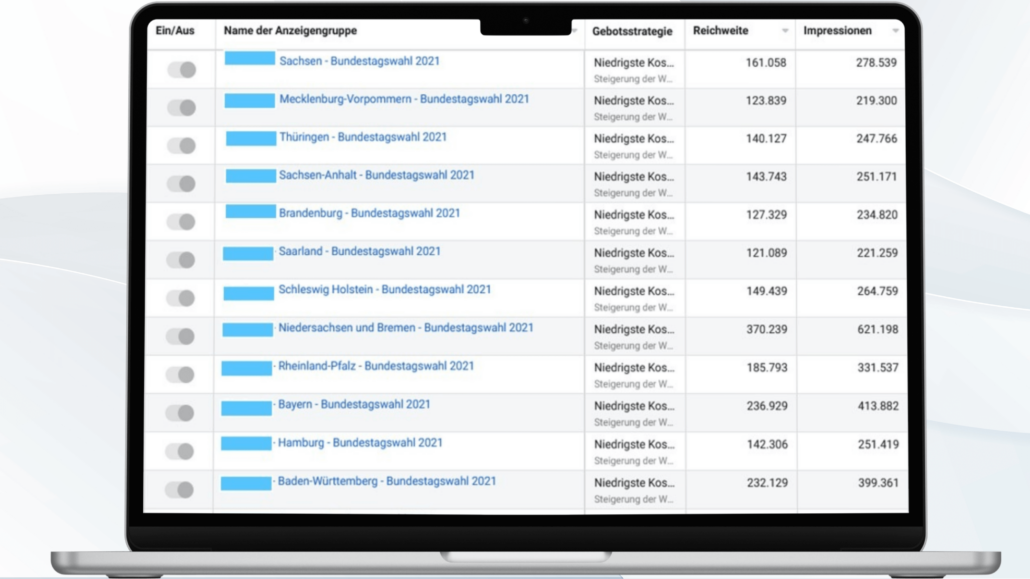Select the Niedrigste Kos... cell in the Saarland row
The height and width of the screenshot is (579, 1030).
[634, 254]
